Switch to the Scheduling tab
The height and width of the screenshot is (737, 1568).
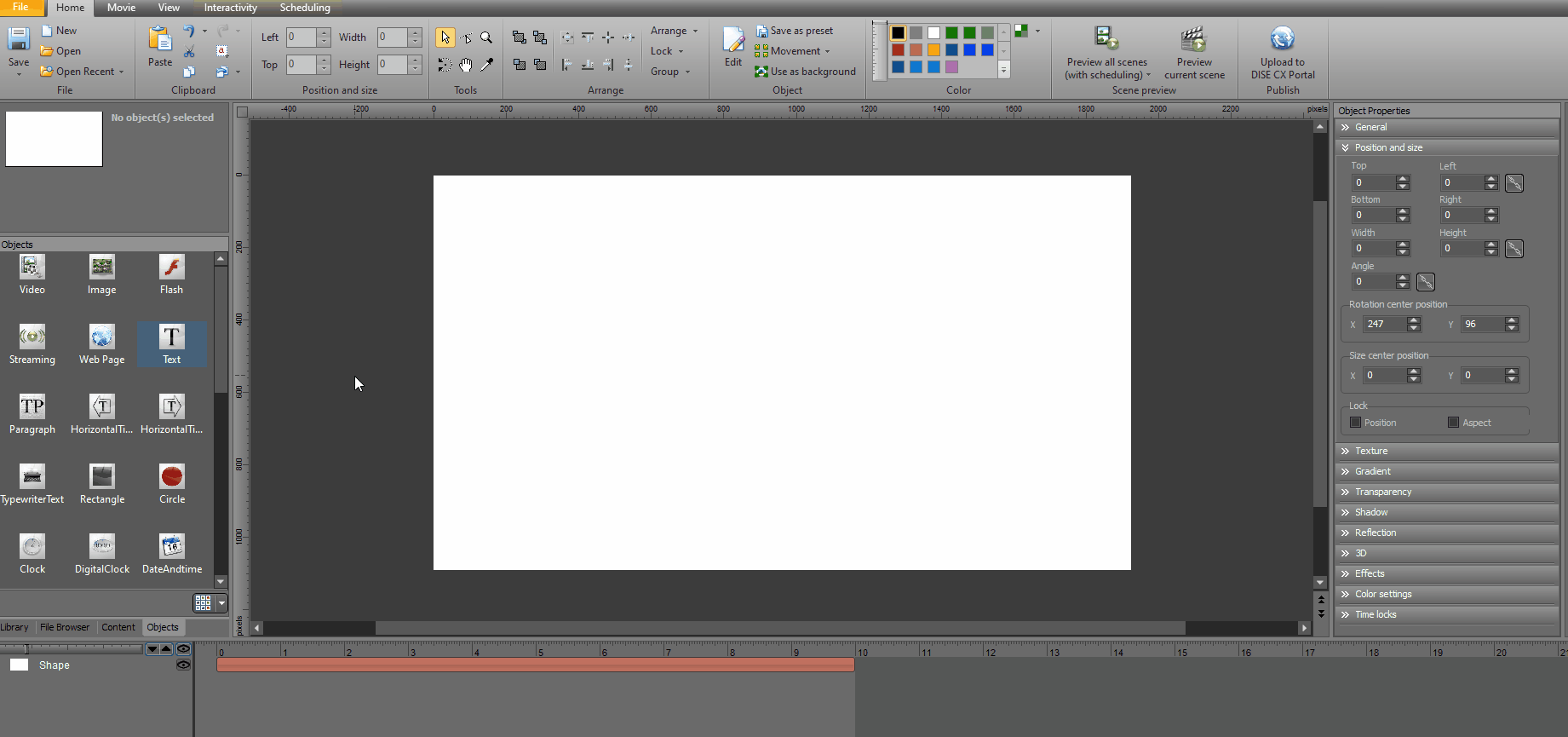305,7
